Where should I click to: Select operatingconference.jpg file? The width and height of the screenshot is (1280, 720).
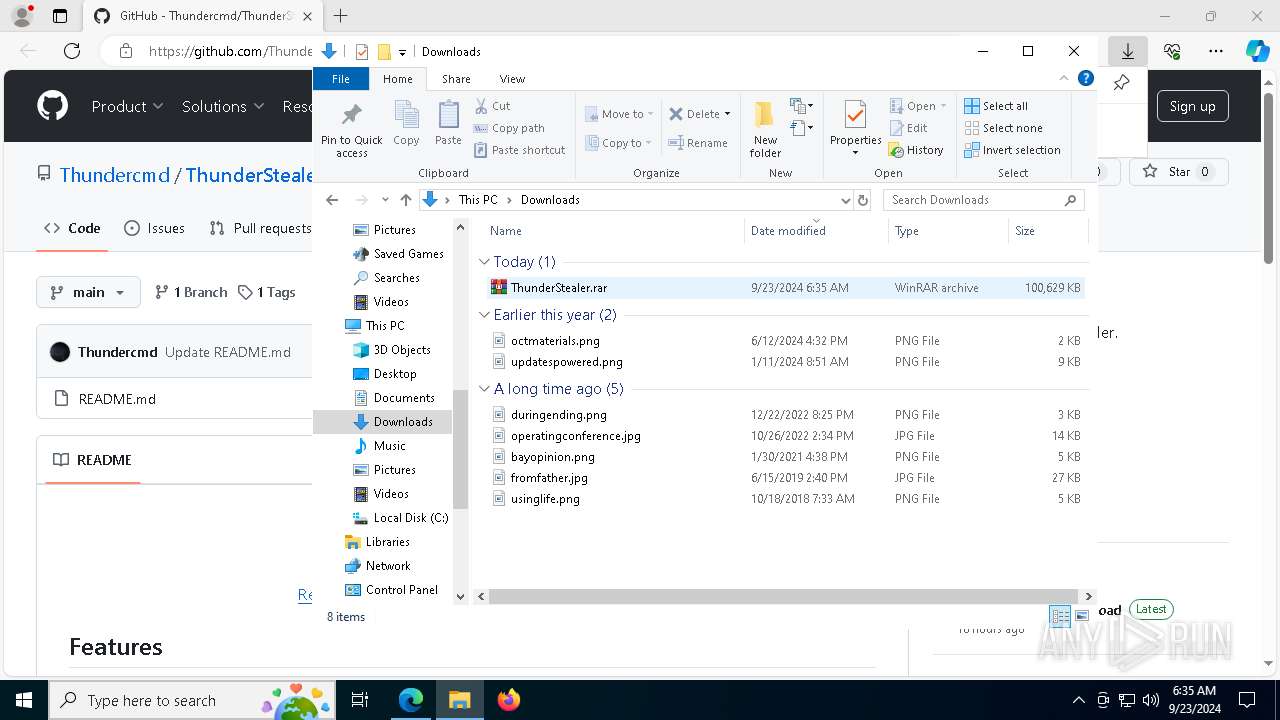(785, 436)
